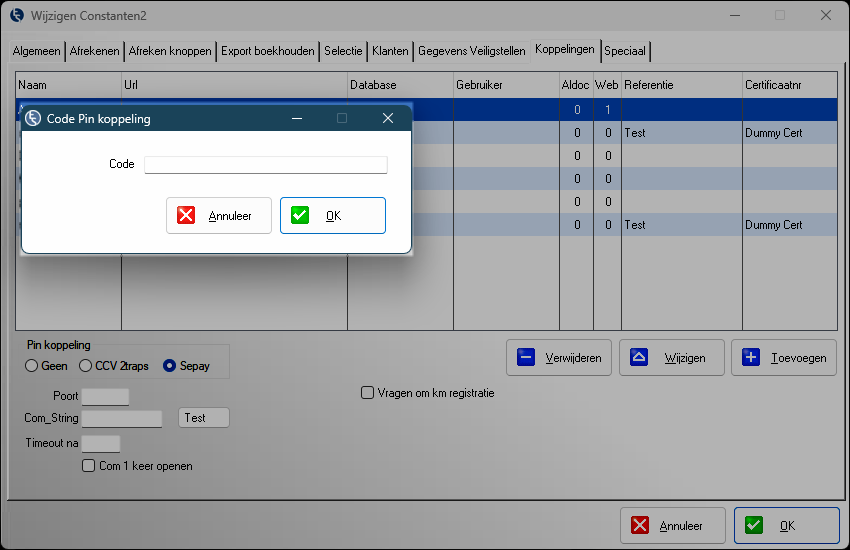Screen dimensions: 850x550
Task: Select the Geen pin koppeling option
Action: point(32,366)
